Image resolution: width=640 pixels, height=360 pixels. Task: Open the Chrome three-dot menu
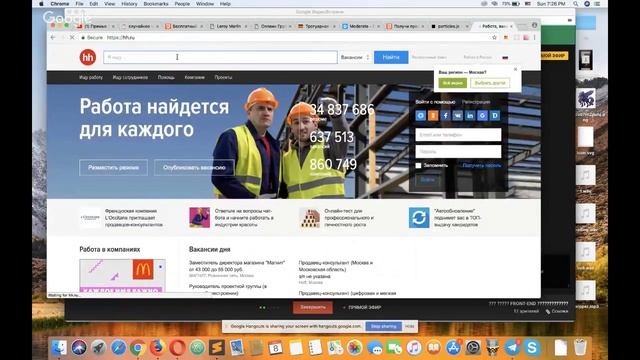tap(534, 37)
